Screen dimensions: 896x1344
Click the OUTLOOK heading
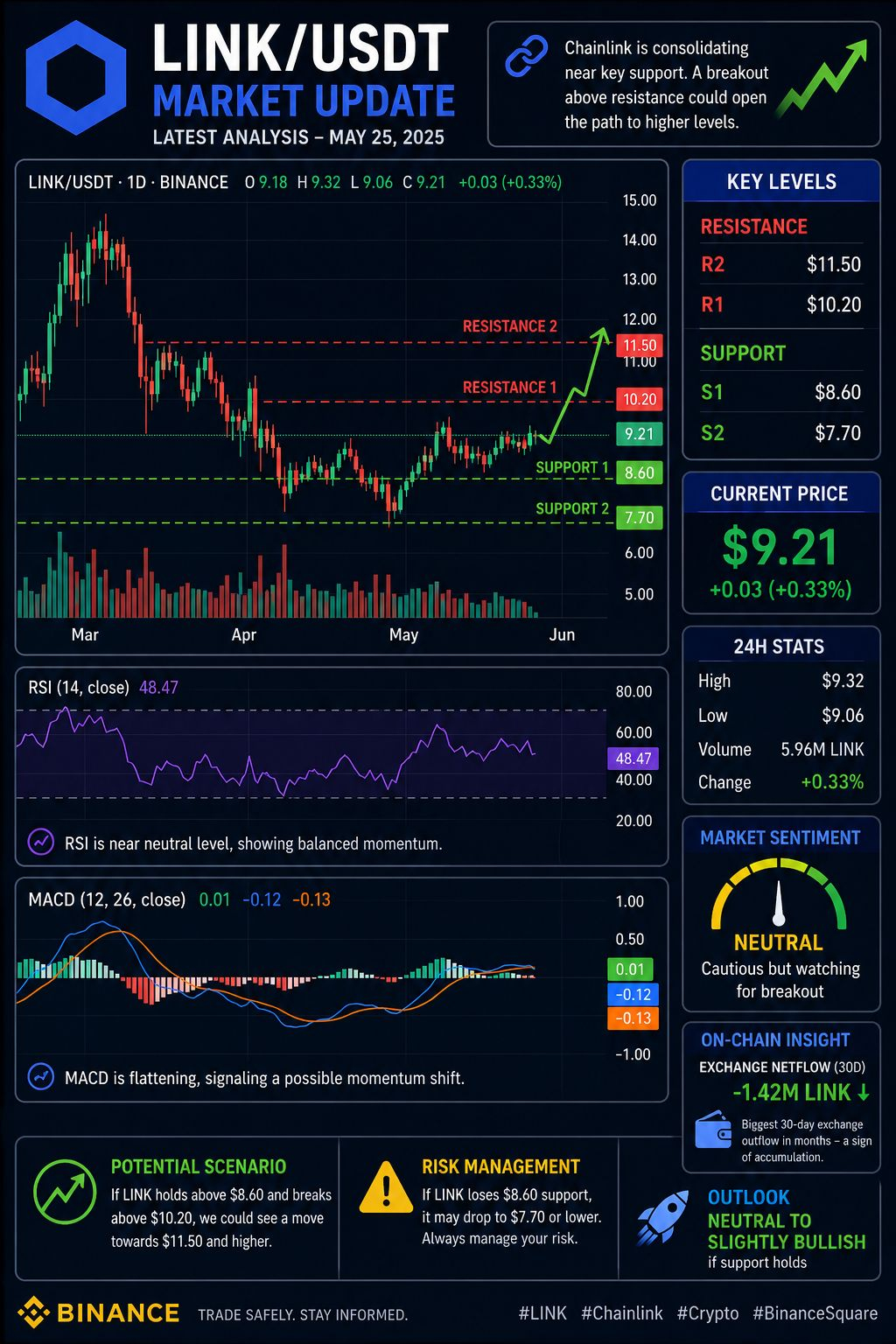749,1197
